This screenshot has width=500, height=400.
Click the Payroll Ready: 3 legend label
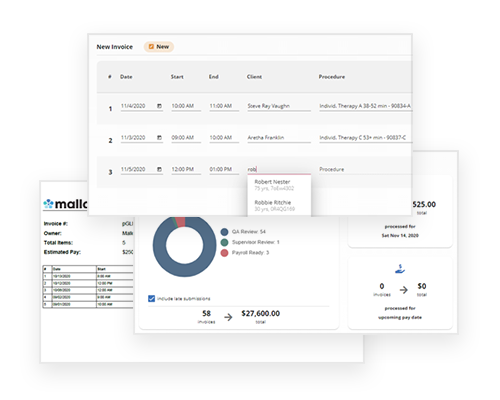[250, 253]
